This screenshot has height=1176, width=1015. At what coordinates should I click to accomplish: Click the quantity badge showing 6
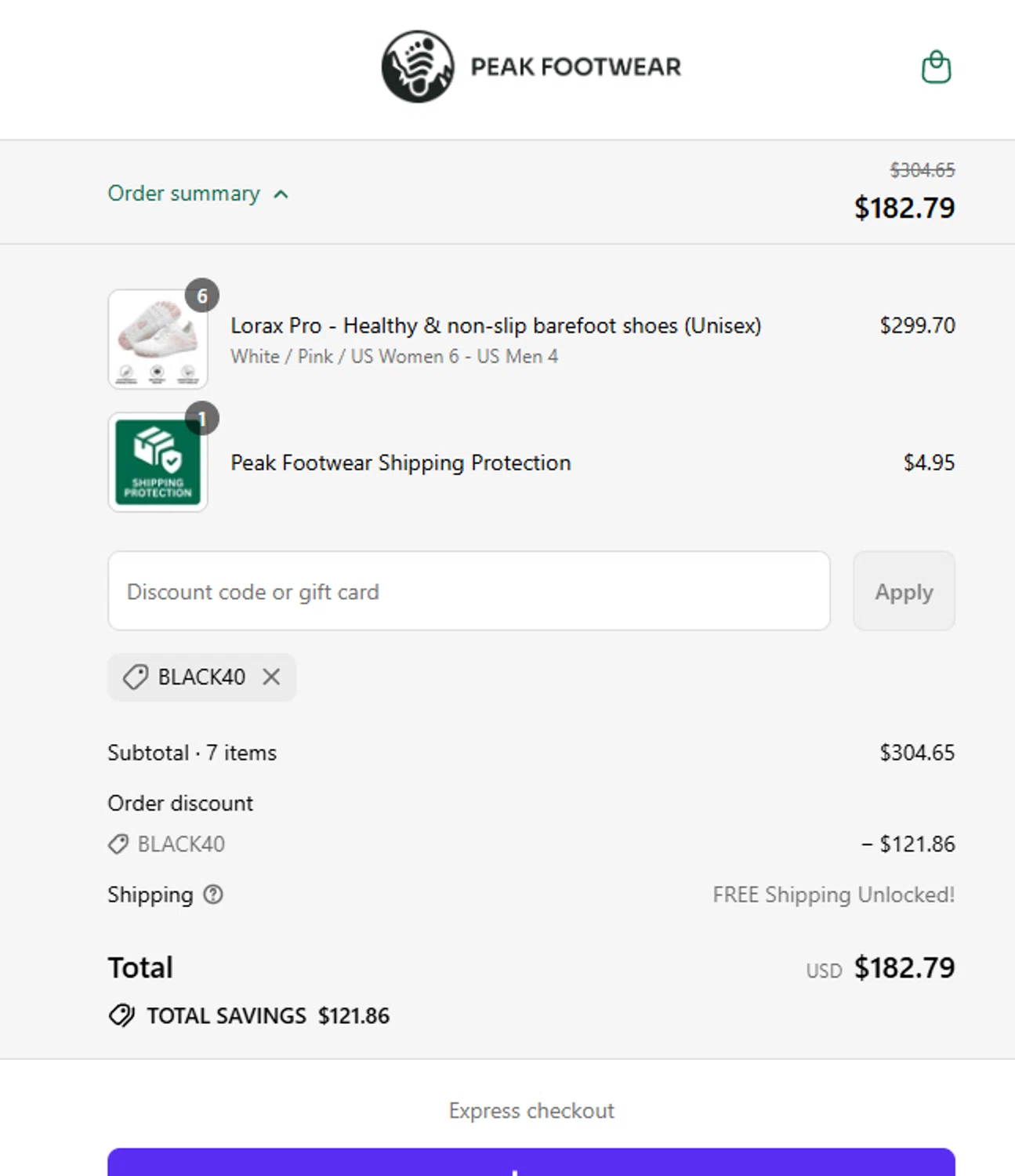[x=202, y=296]
